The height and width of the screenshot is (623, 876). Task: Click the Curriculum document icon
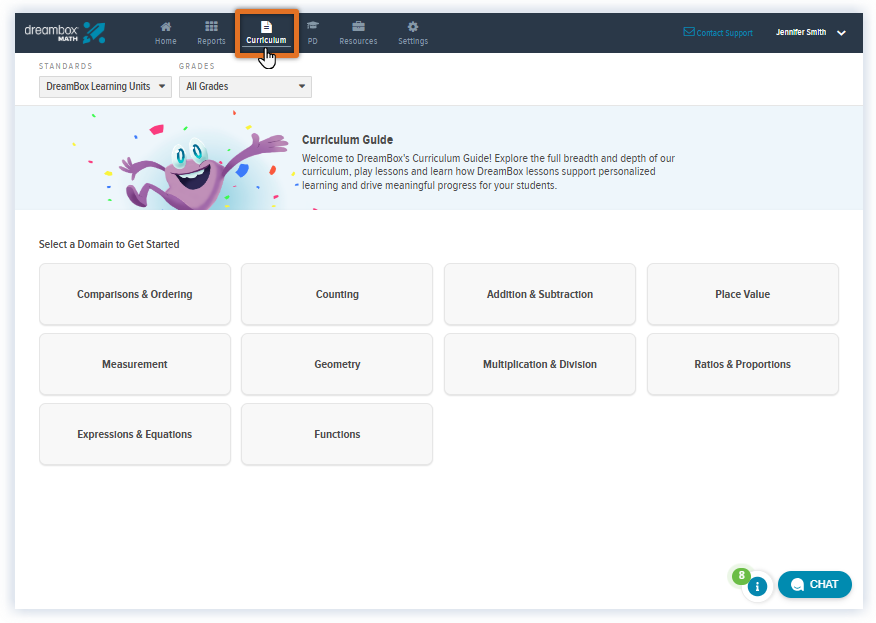[x=266, y=28]
